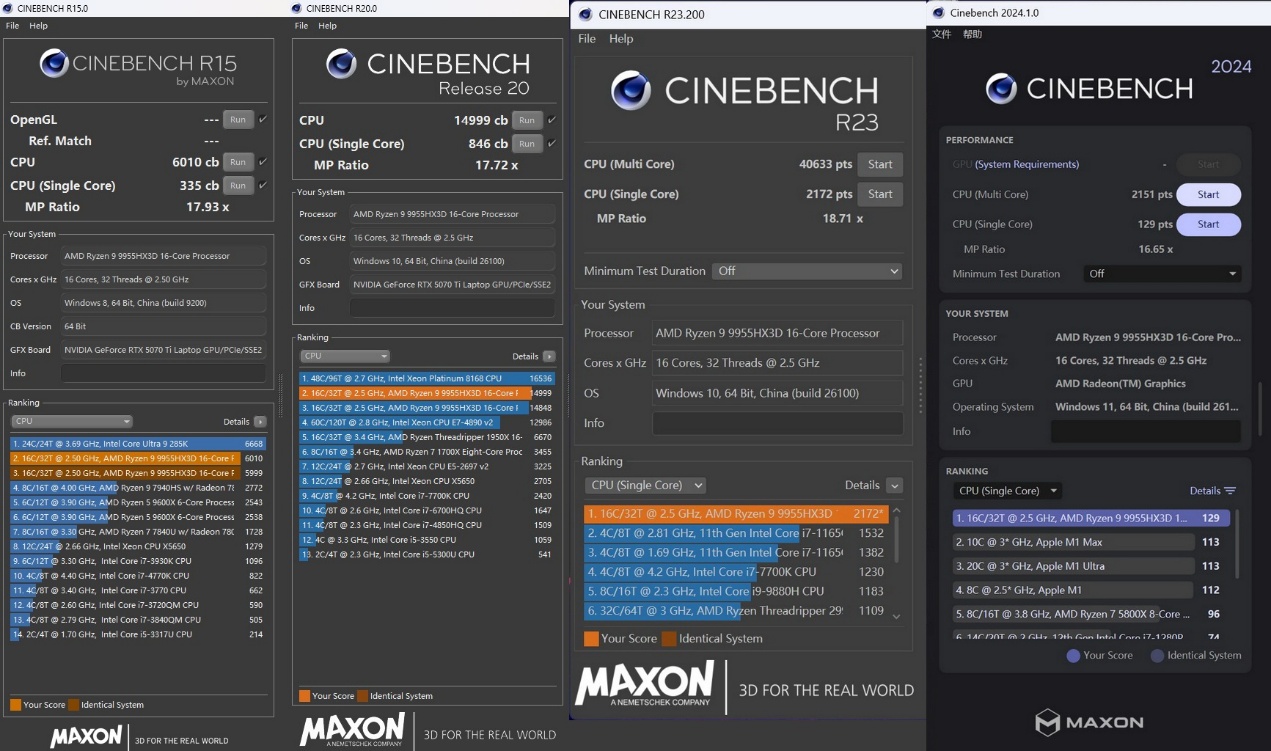Toggle the OpenGL test checkbox in R15
1271x751 pixels.
point(262,119)
